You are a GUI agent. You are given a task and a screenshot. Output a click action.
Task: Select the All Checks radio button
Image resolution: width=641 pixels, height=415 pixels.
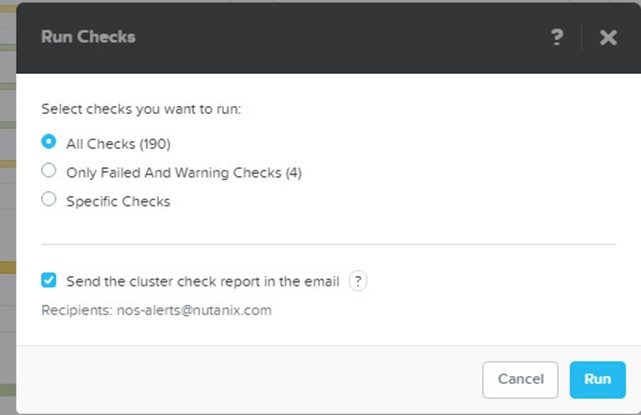click(x=49, y=142)
